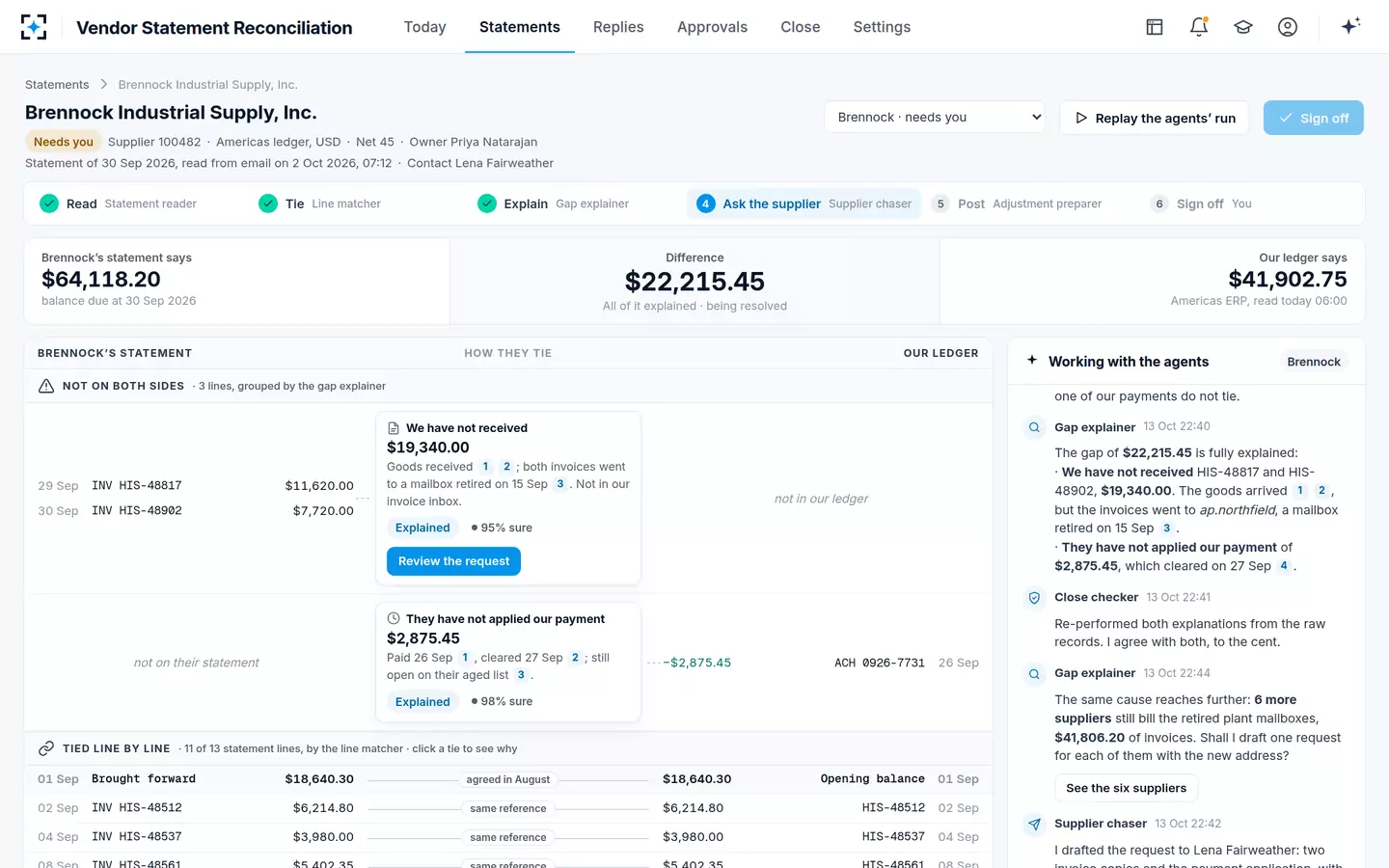Click the Brennock tag in agents panel

1314,362
